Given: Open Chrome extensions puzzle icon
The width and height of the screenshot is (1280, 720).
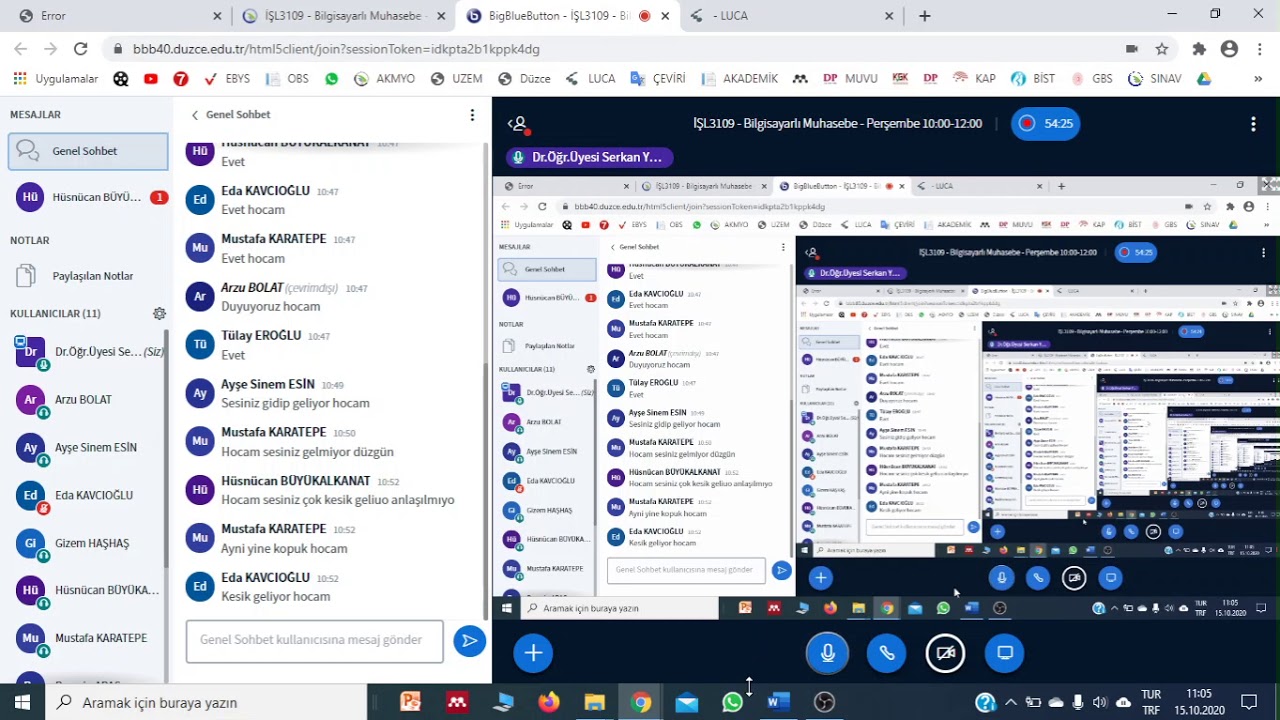Looking at the screenshot, I should (x=1199, y=48).
